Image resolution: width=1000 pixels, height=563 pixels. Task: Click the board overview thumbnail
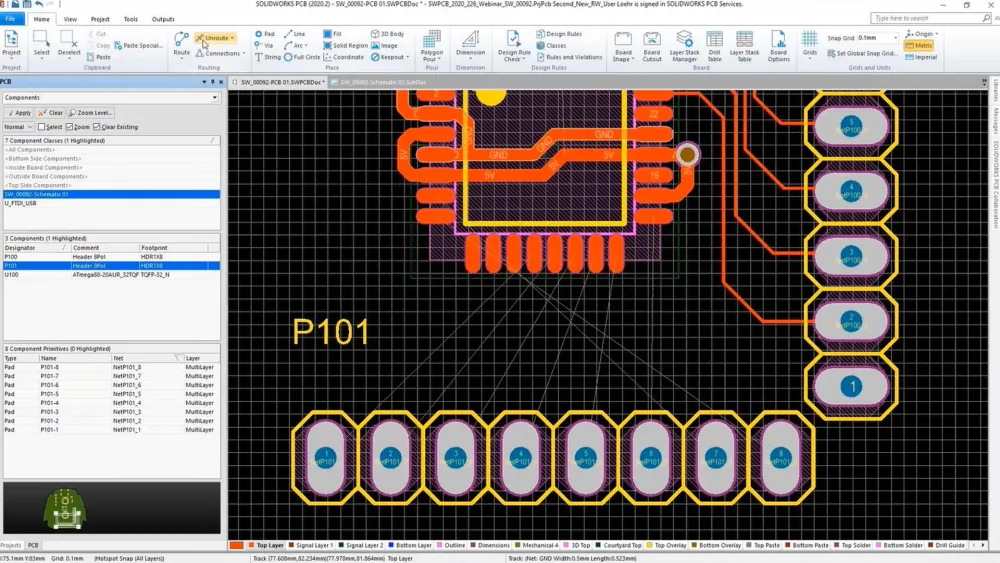point(112,508)
